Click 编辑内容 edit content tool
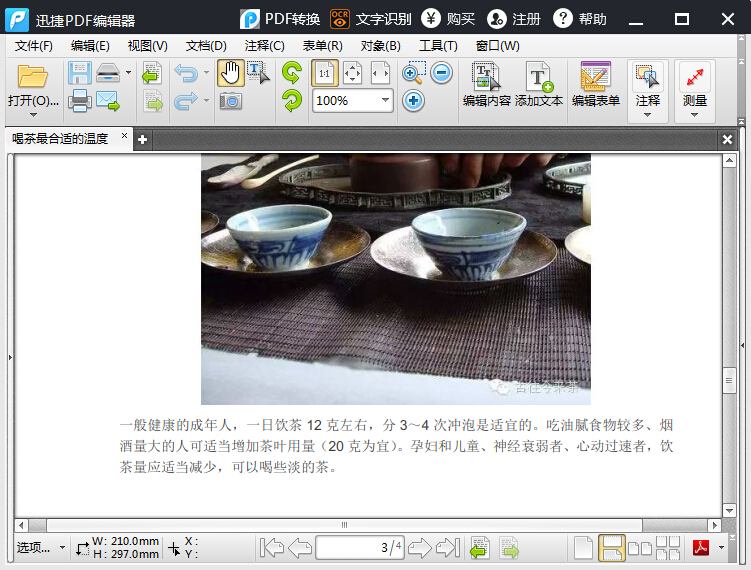This screenshot has height=570, width=751. [x=487, y=84]
